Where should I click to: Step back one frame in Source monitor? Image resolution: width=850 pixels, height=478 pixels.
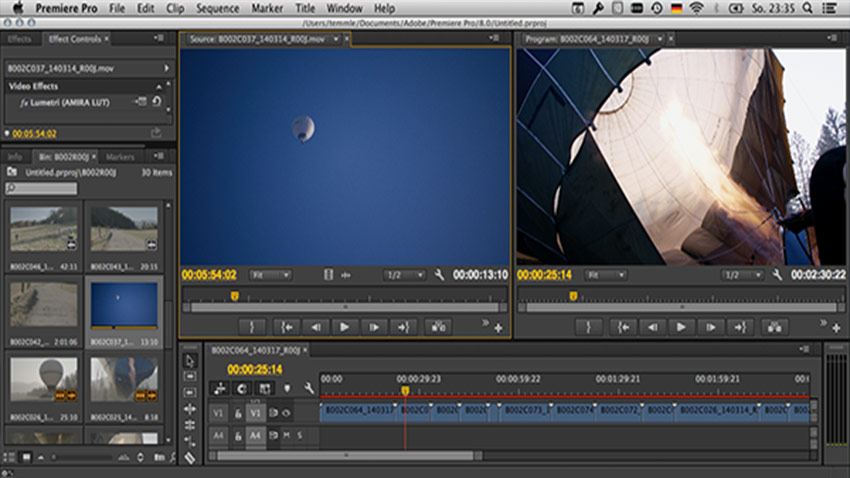coord(315,327)
